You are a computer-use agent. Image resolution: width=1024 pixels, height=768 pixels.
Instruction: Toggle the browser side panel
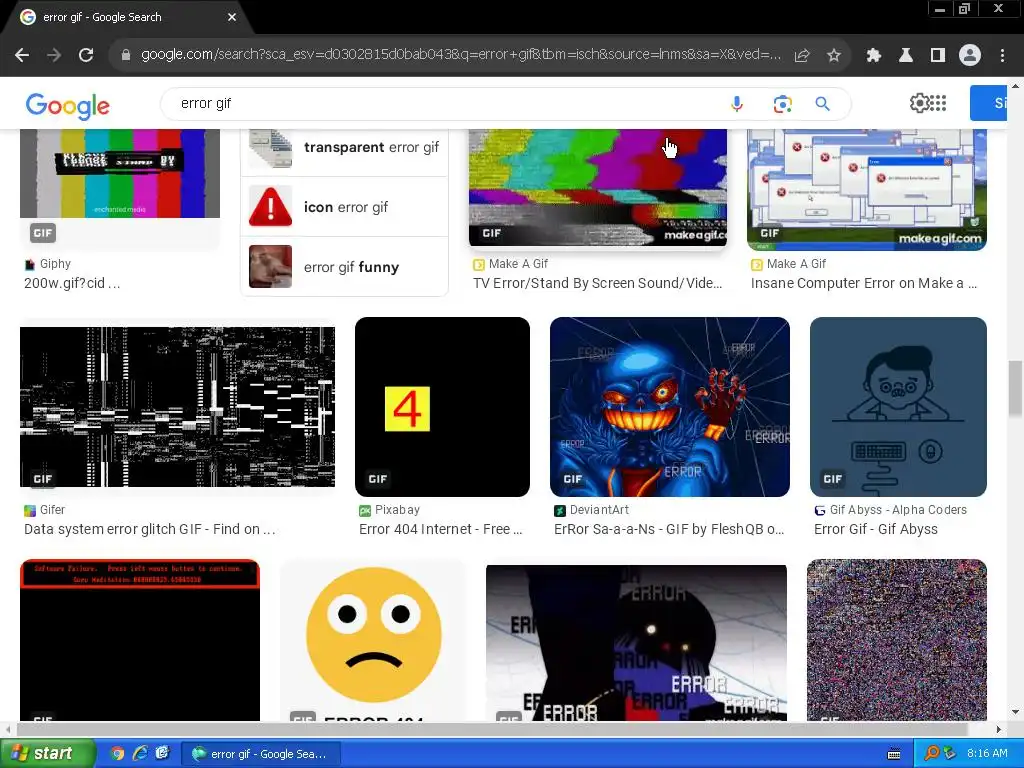[x=938, y=56]
